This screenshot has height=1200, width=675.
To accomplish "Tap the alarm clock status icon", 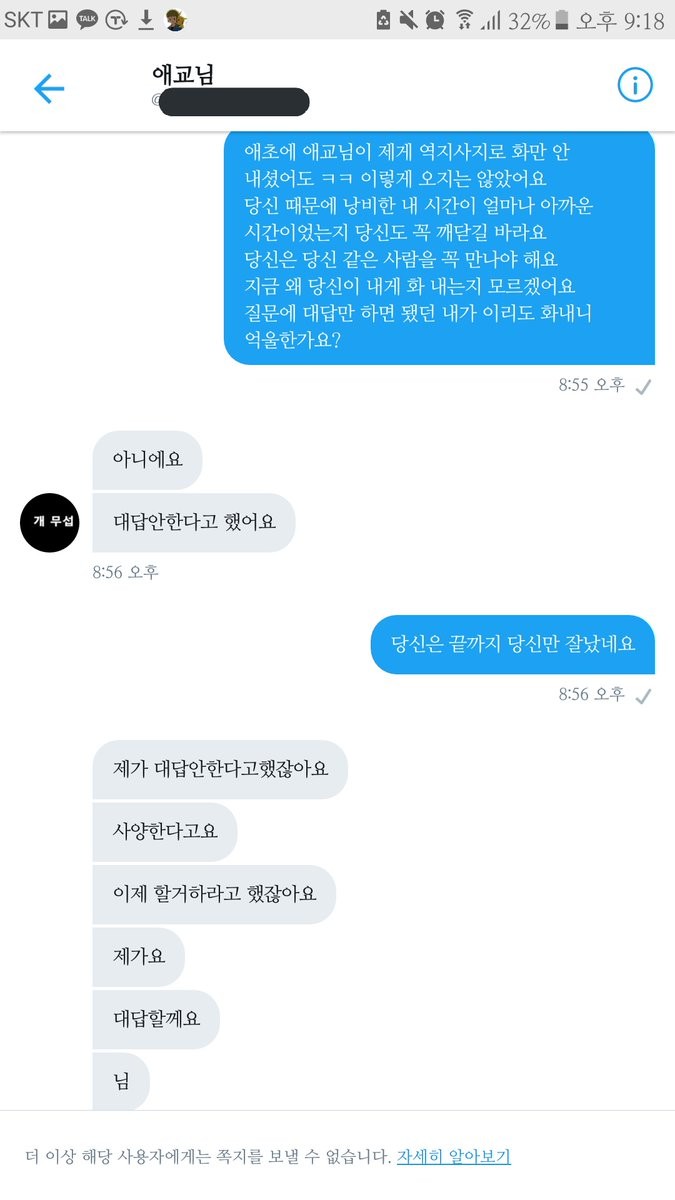I will pos(435,20).
